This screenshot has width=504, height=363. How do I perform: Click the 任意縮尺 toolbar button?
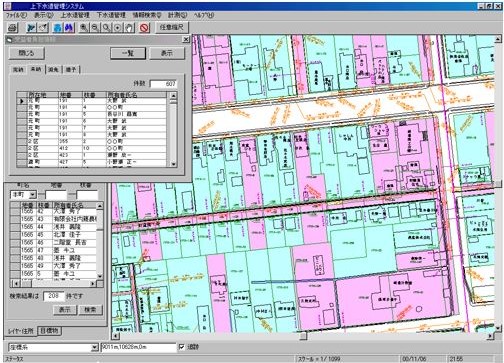(172, 27)
